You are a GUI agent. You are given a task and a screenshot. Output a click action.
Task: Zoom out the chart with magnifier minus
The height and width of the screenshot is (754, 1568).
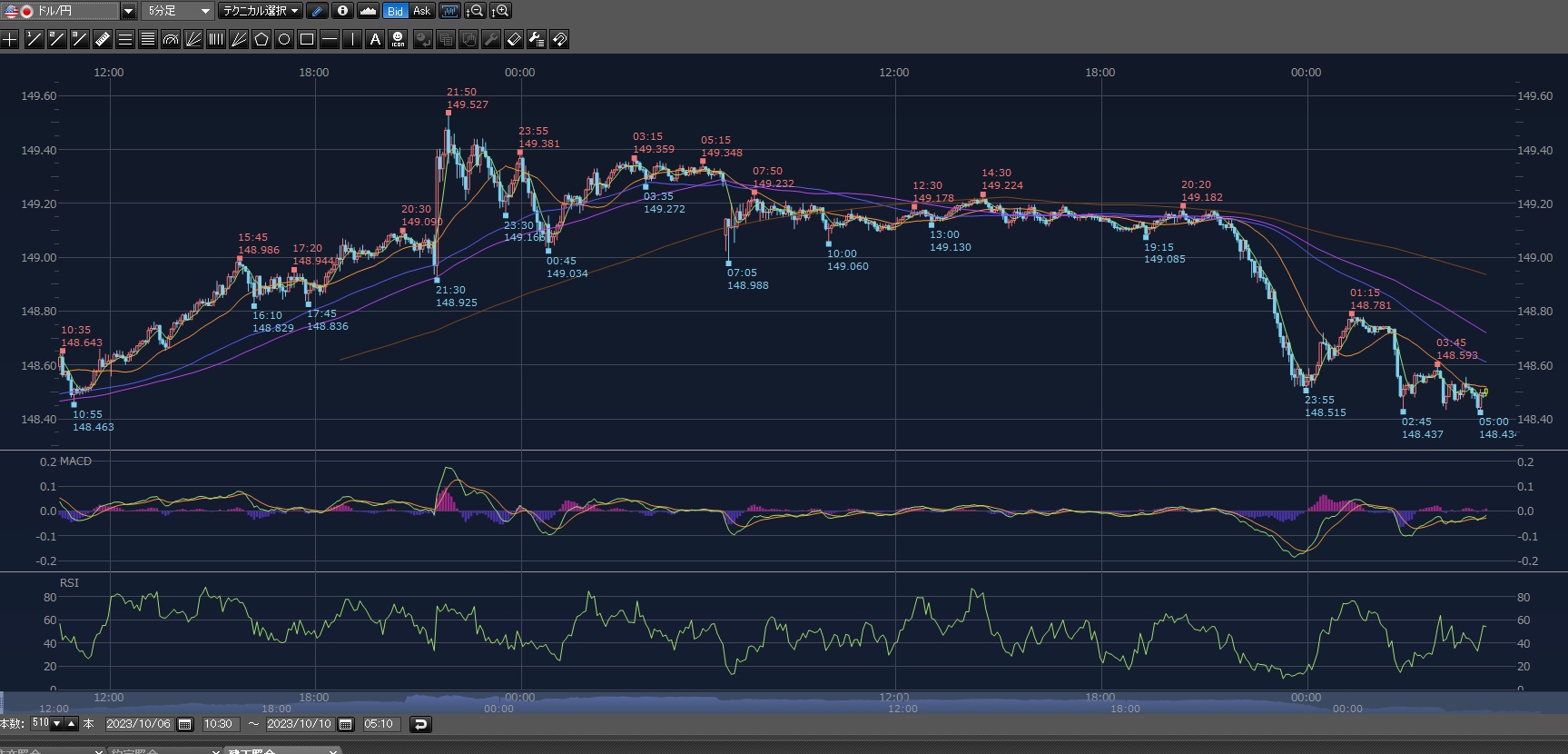coord(475,11)
